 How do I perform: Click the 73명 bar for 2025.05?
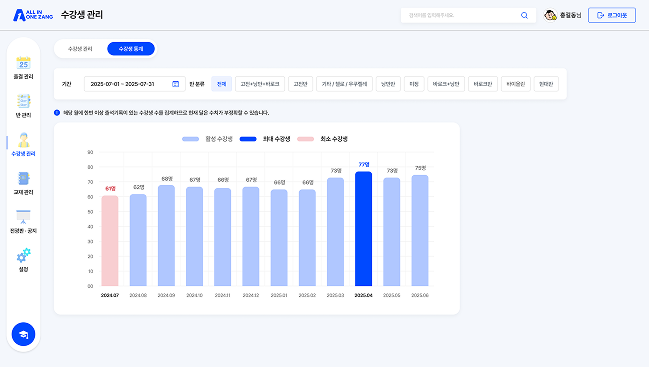392,232
